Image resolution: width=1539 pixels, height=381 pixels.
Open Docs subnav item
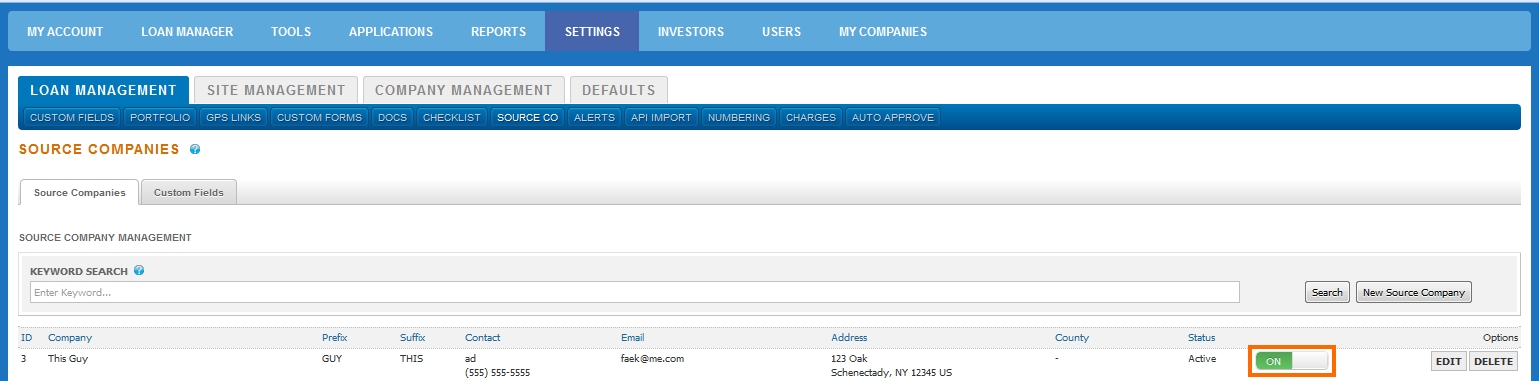pyautogui.click(x=392, y=118)
